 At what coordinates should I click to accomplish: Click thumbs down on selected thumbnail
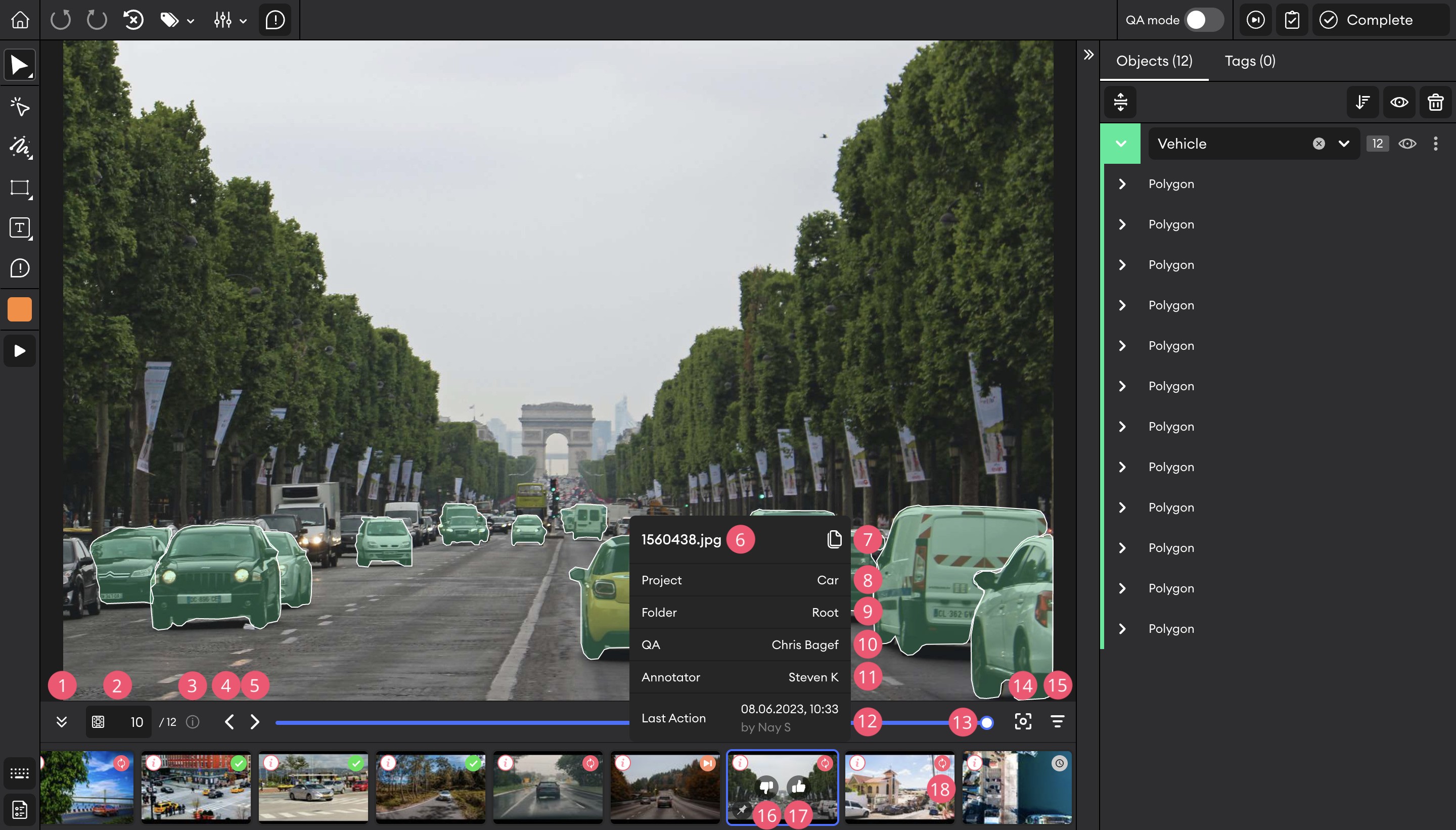coord(766,787)
